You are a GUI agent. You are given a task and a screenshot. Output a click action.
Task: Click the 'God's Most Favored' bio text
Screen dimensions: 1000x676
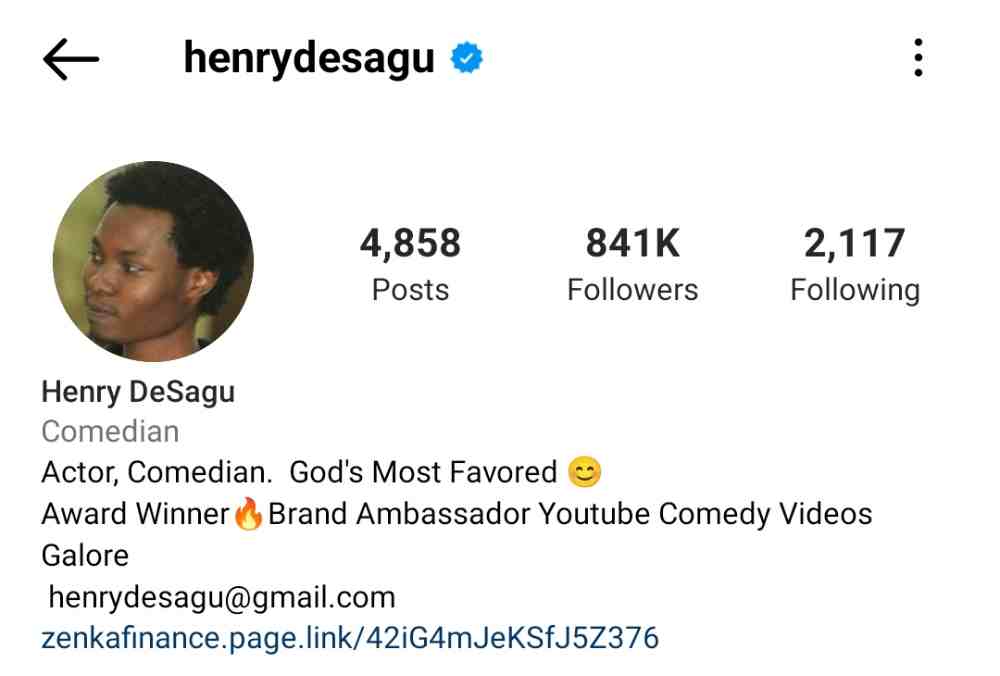[x=423, y=473]
